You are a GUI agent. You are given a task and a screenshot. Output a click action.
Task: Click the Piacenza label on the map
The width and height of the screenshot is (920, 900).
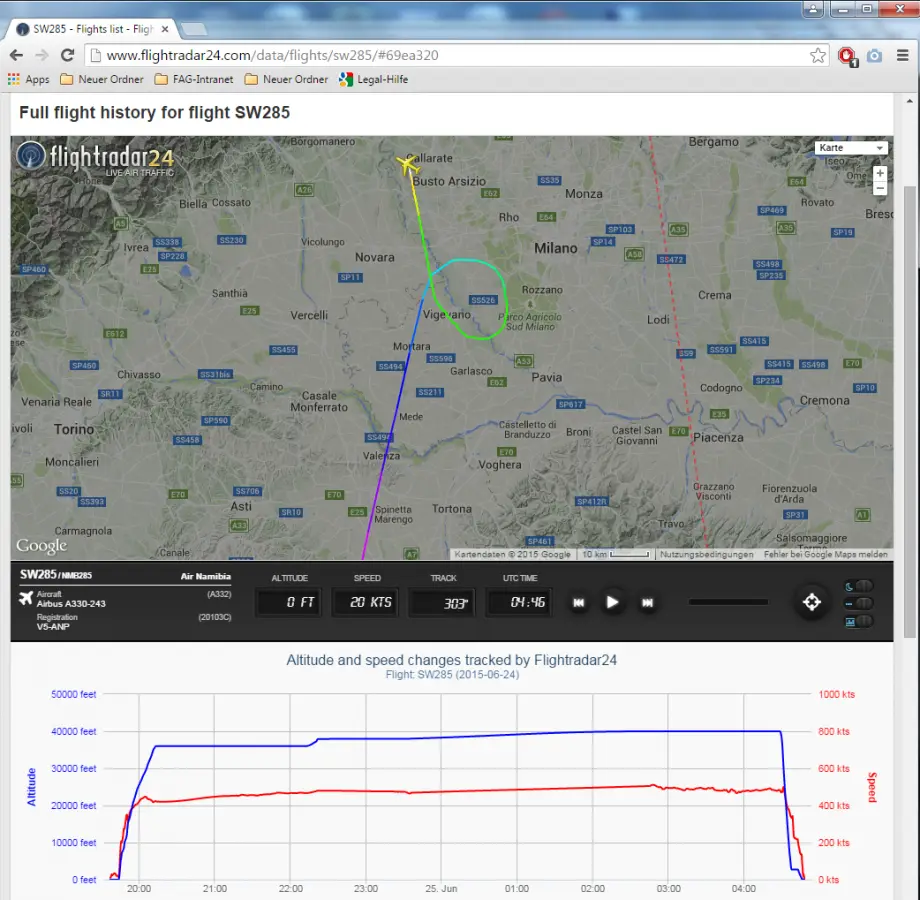pos(718,438)
